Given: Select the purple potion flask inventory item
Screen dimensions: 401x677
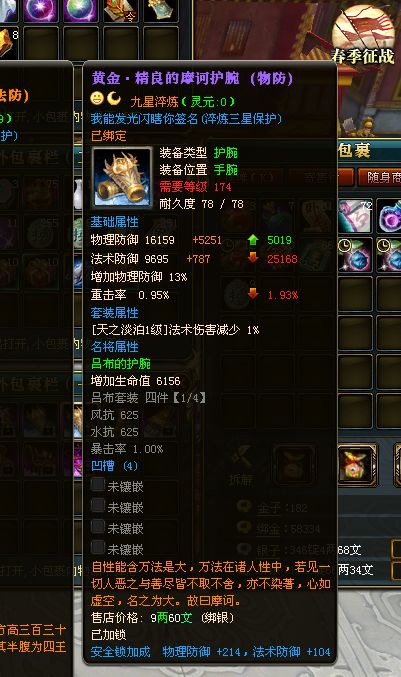Looking at the screenshot, I should [389, 215].
